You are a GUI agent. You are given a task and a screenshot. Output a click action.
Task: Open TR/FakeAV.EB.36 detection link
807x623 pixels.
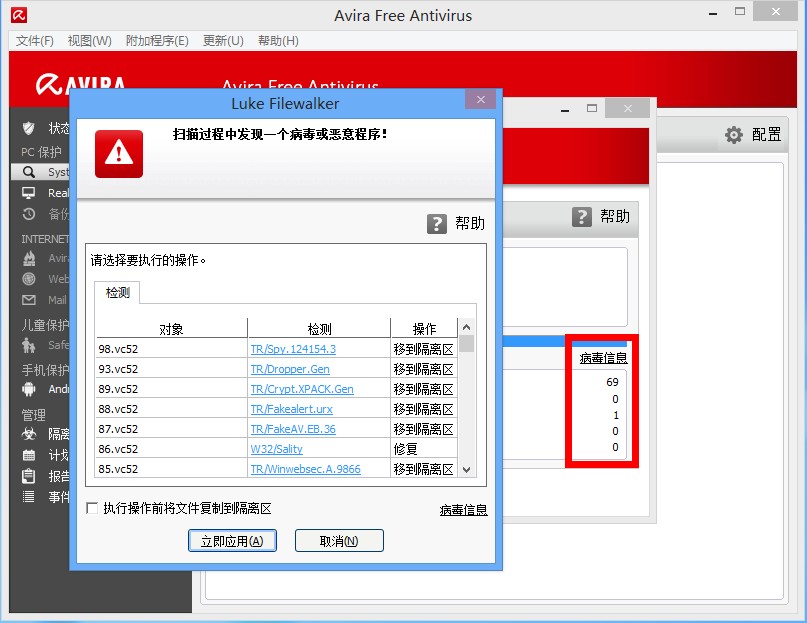(x=293, y=429)
